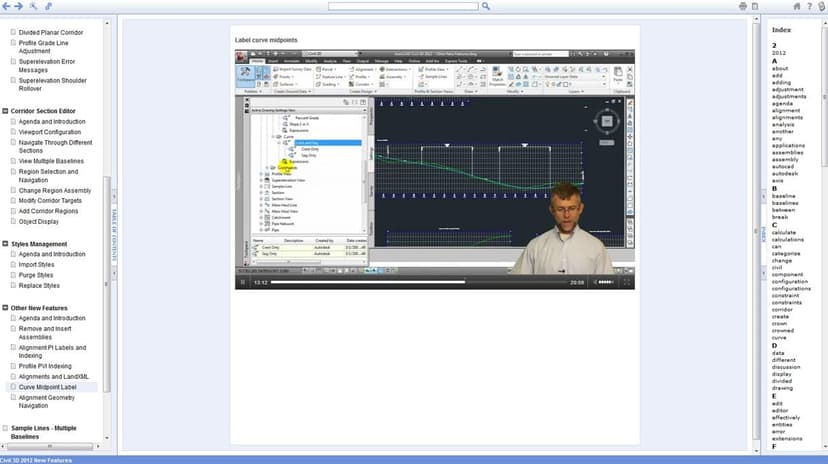Click the 'alignment' index entry

786,111
